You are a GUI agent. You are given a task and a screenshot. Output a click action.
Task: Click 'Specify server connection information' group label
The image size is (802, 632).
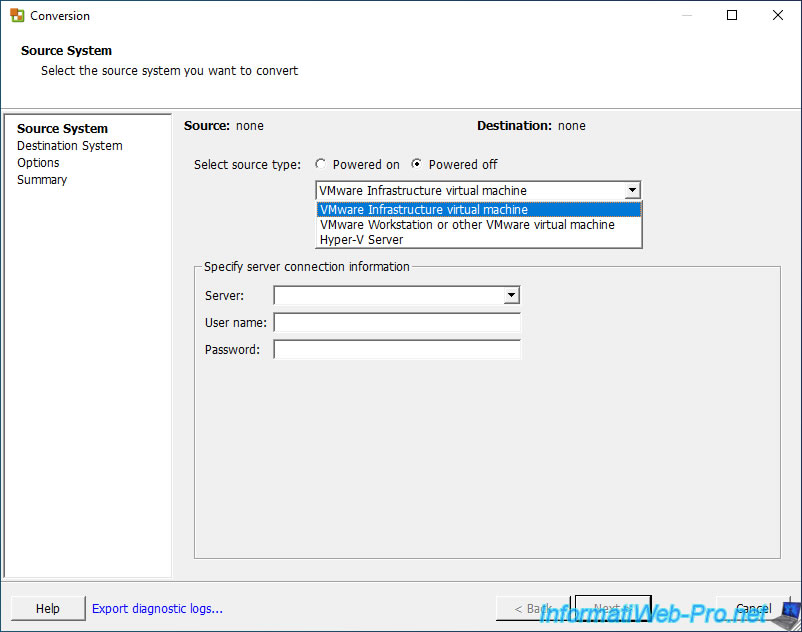(x=306, y=266)
